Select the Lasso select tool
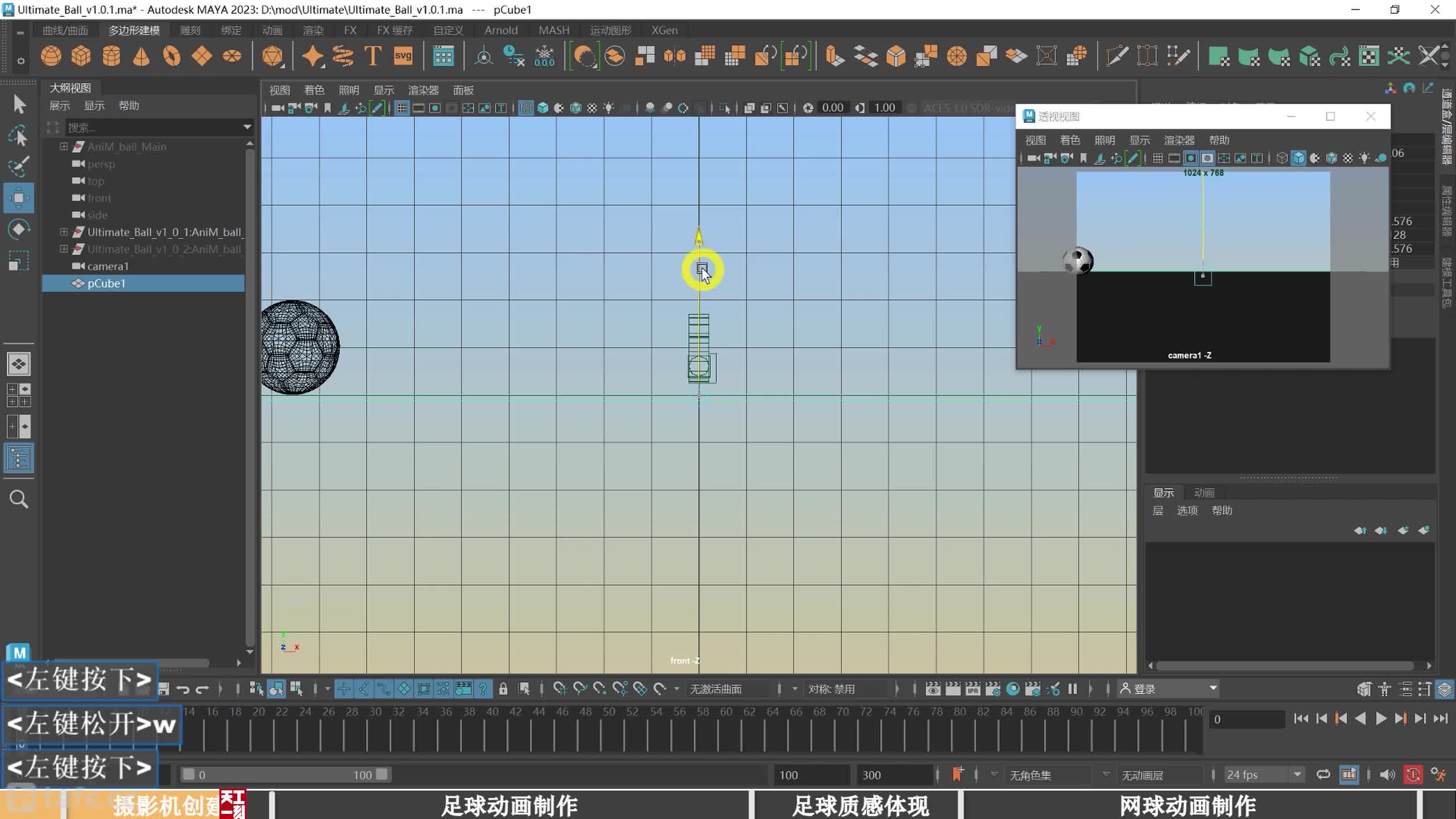 click(19, 136)
